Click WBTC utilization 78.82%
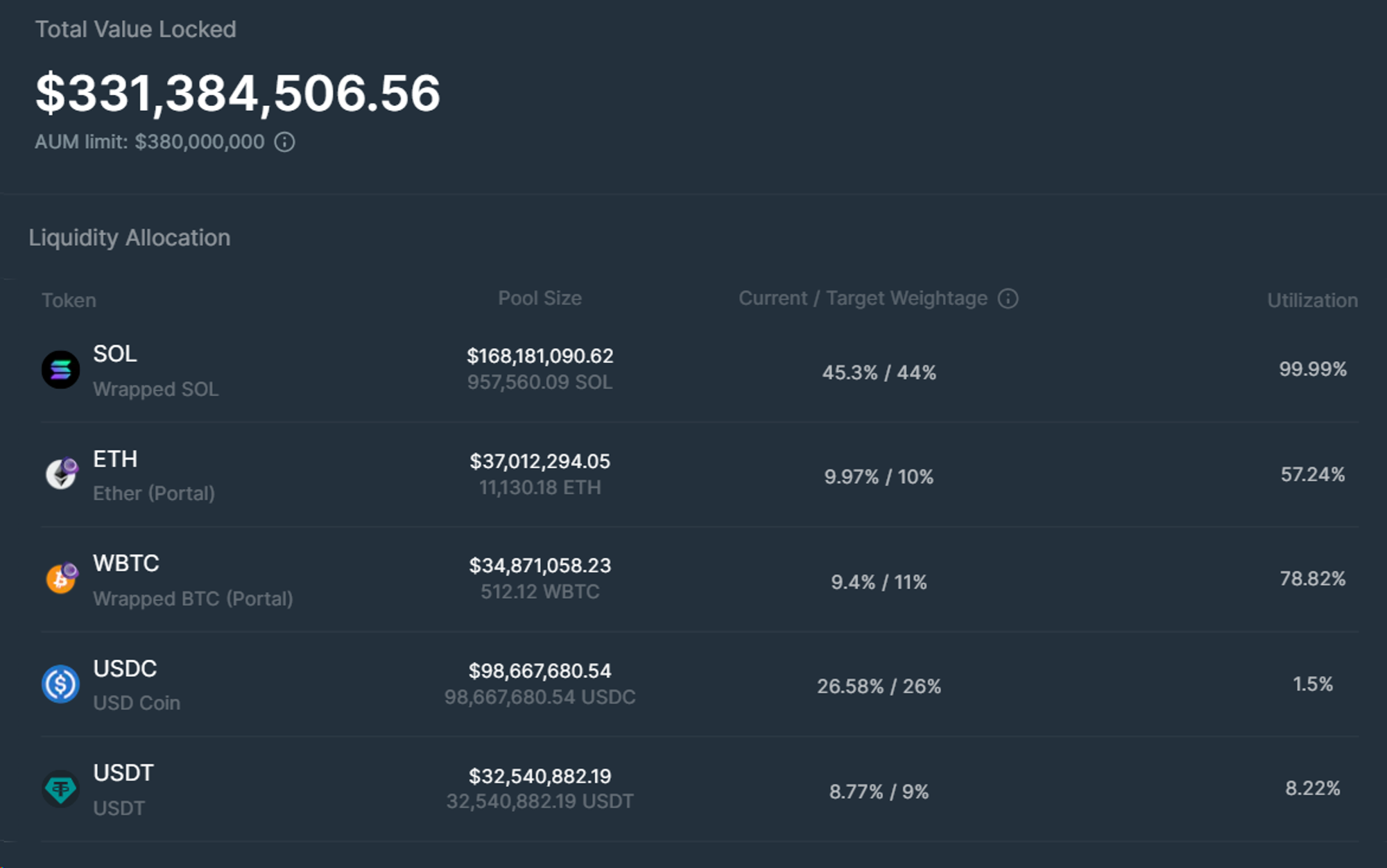 (x=1312, y=579)
